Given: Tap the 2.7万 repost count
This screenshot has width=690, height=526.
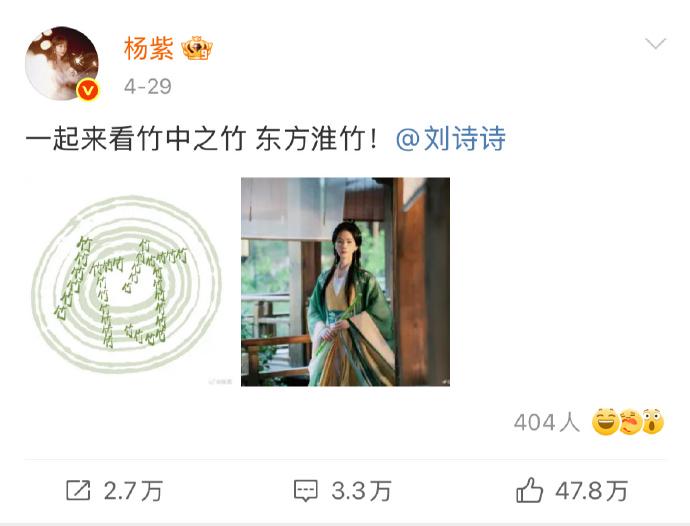Looking at the screenshot, I should click(x=133, y=491).
